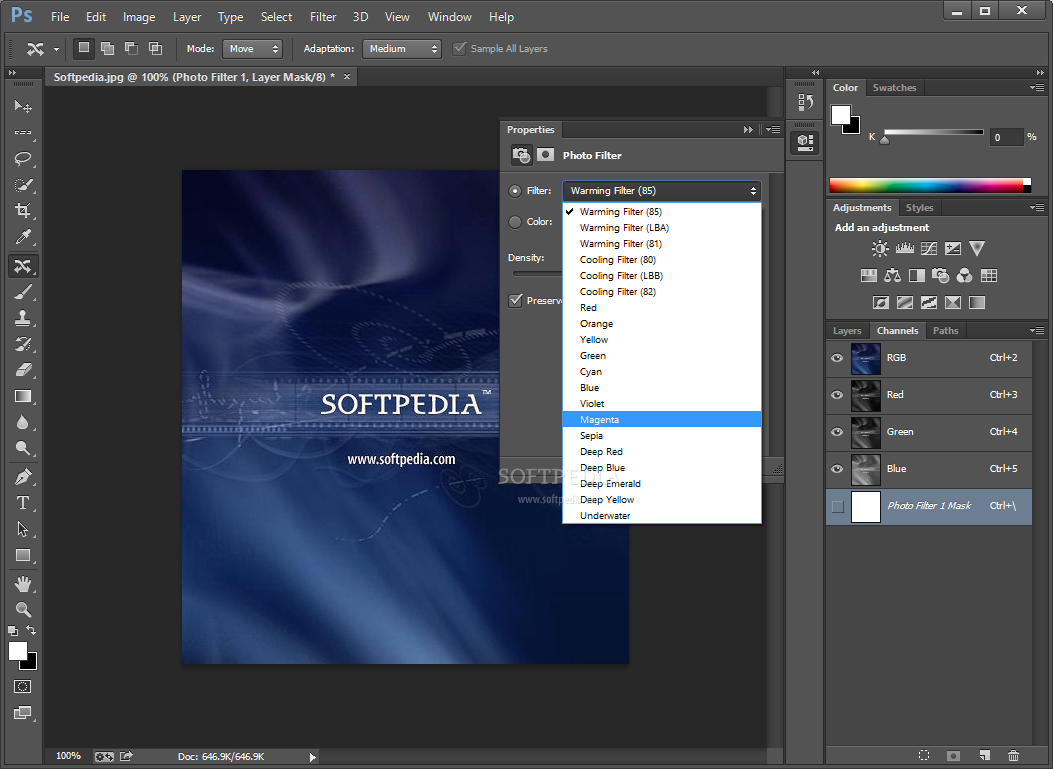
Task: Select the Brush tool
Action: pos(23,292)
